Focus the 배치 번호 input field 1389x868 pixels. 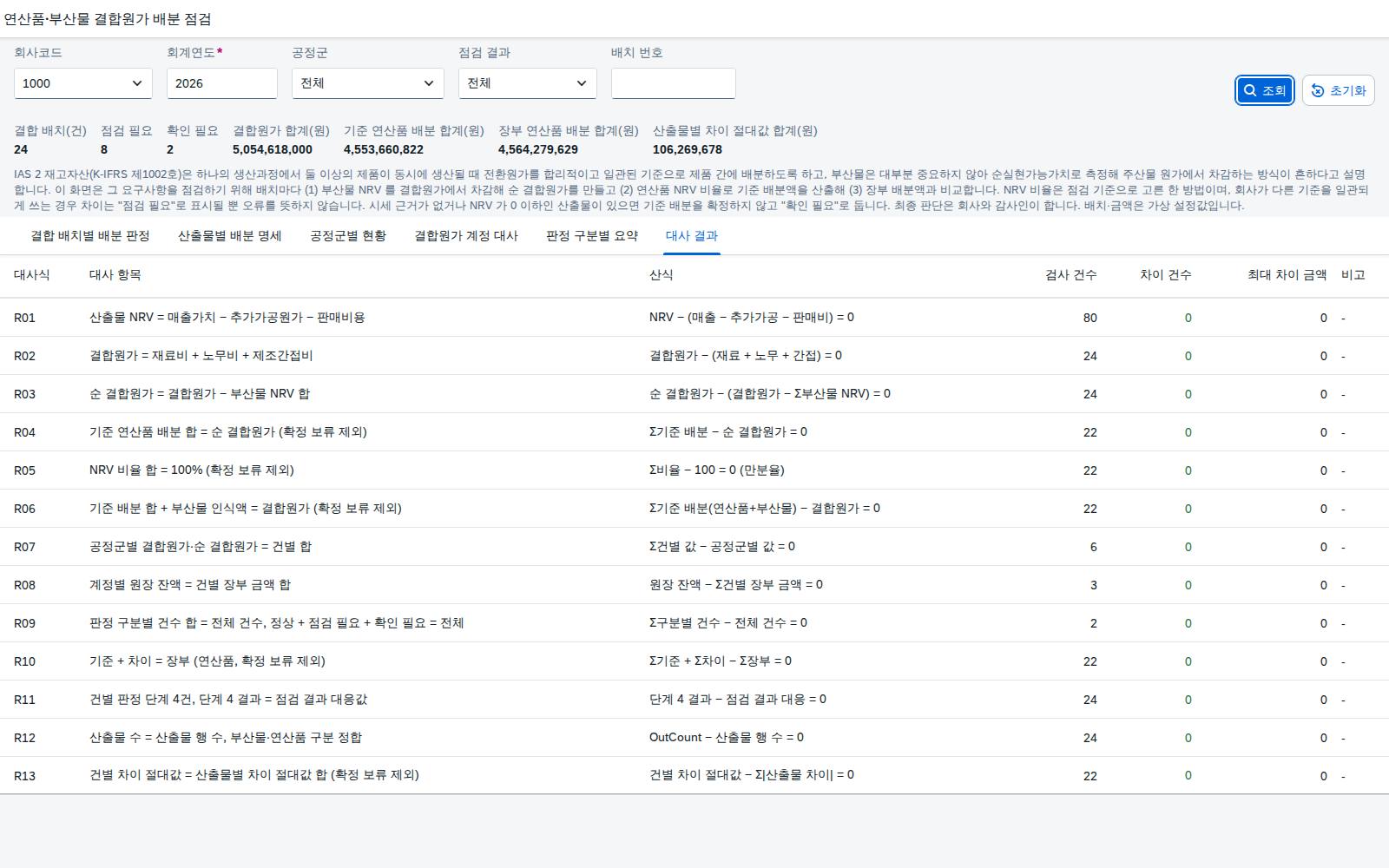[674, 83]
